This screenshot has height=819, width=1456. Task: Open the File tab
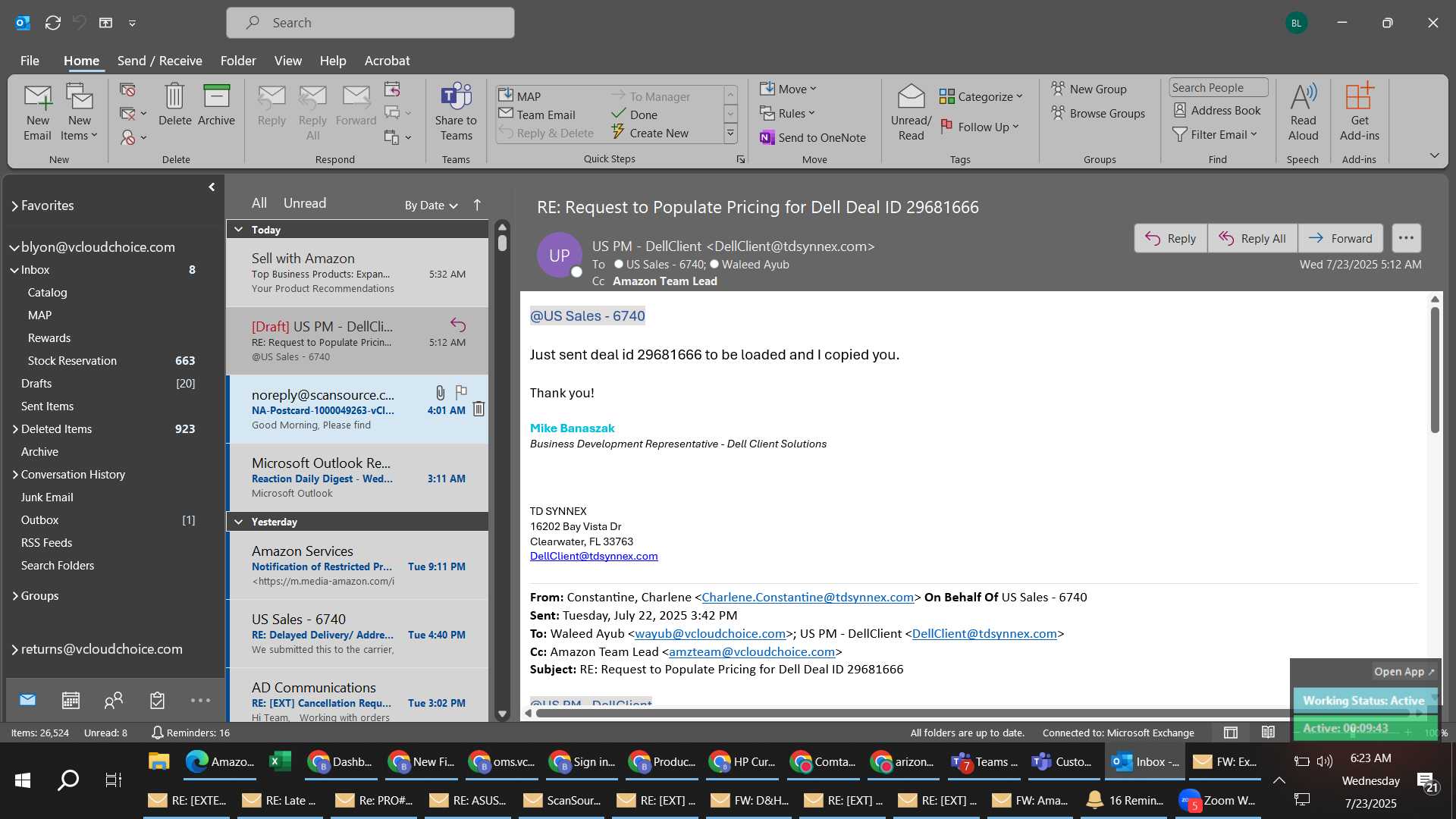(30, 61)
